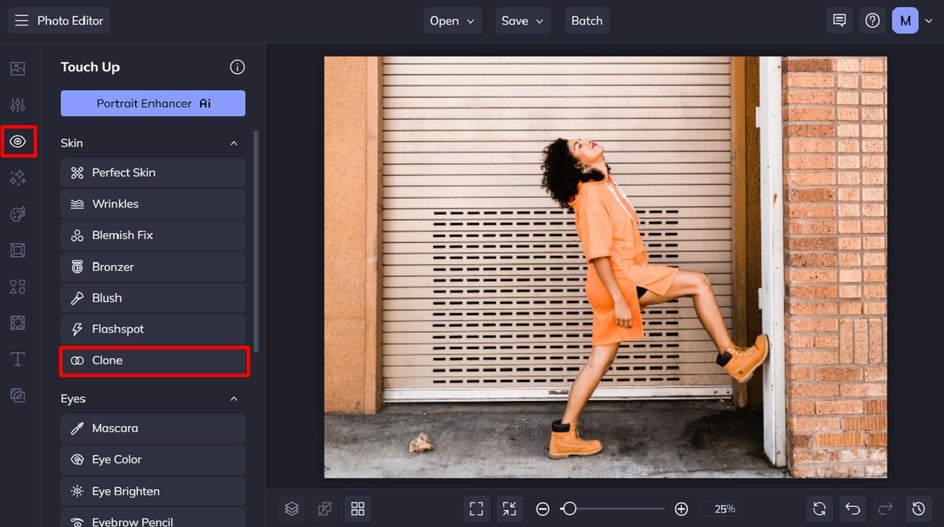
Task: Select the Touch Up eye icon
Action: 17,142
